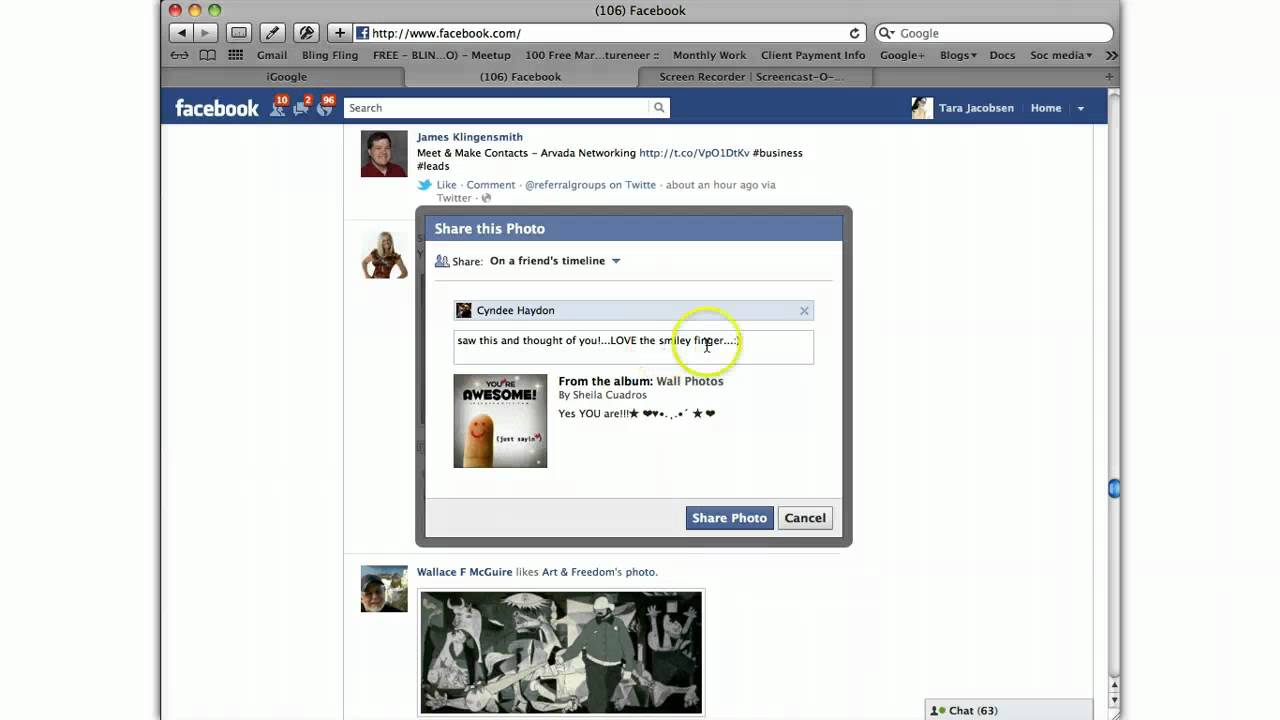Open the Client Payment Info bookmark
The image size is (1280, 720).
(x=813, y=55)
